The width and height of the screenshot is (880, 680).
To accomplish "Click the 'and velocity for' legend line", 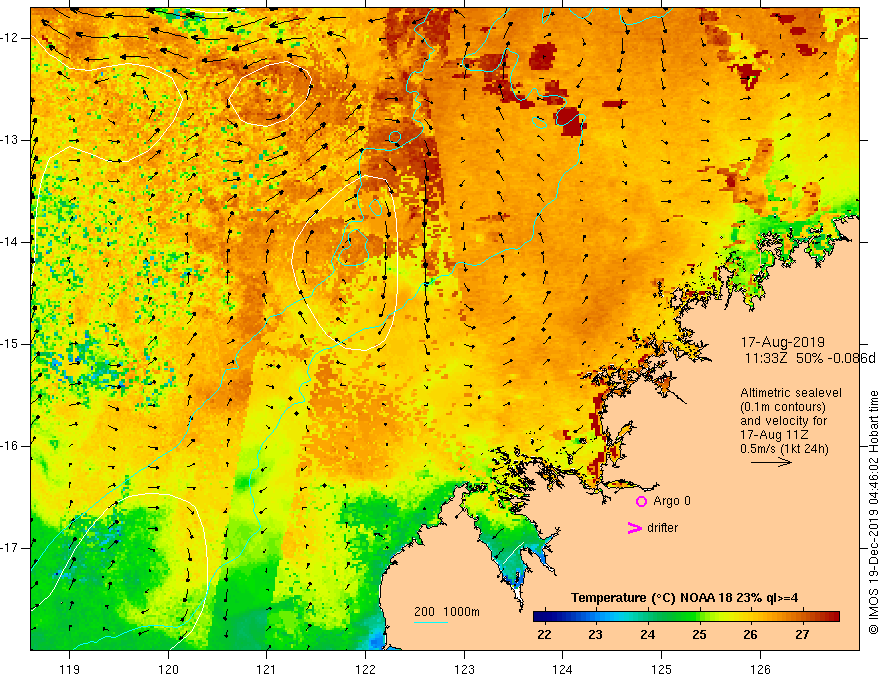I will coord(783,421).
